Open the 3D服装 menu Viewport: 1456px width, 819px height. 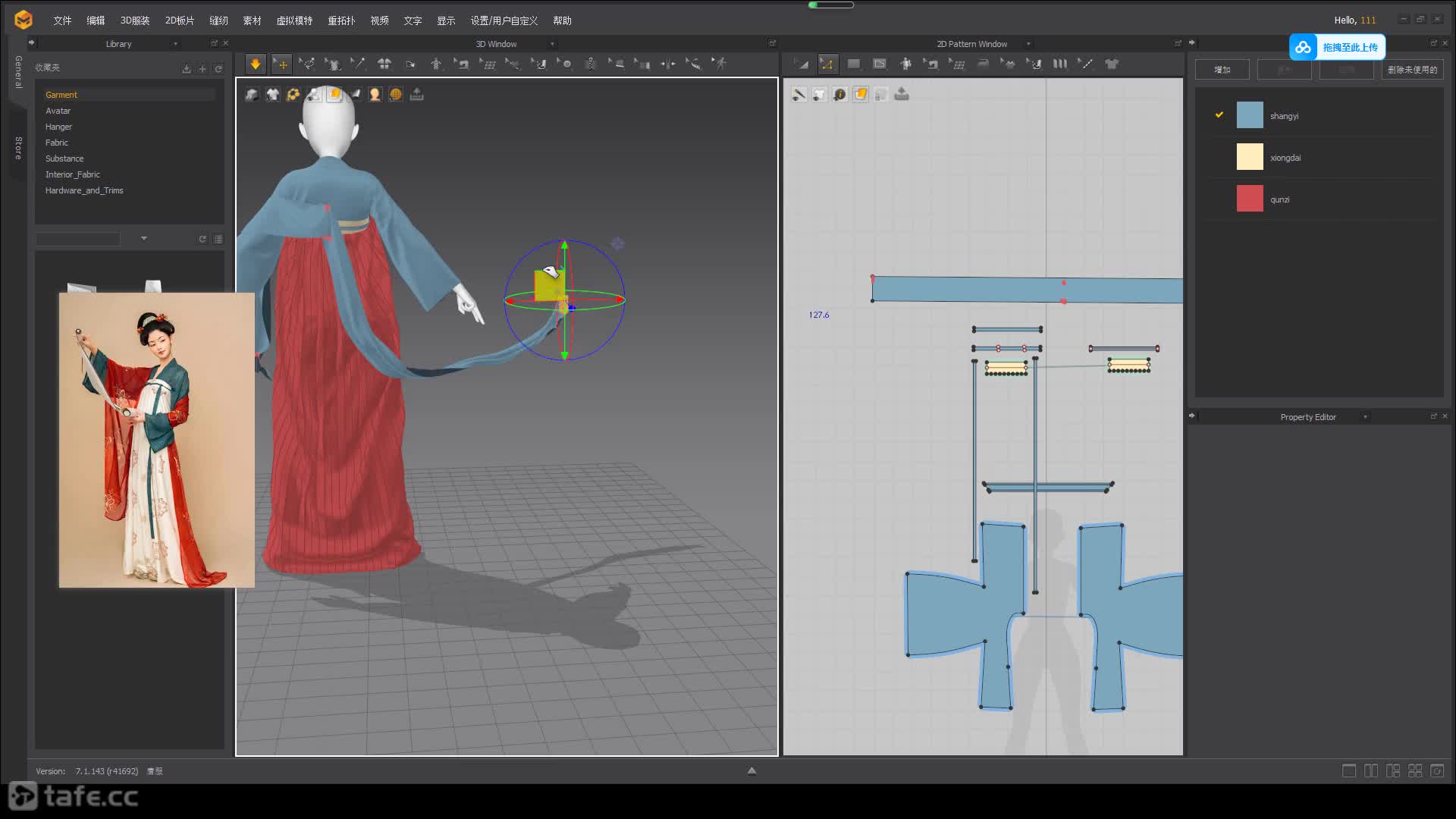[x=135, y=20]
